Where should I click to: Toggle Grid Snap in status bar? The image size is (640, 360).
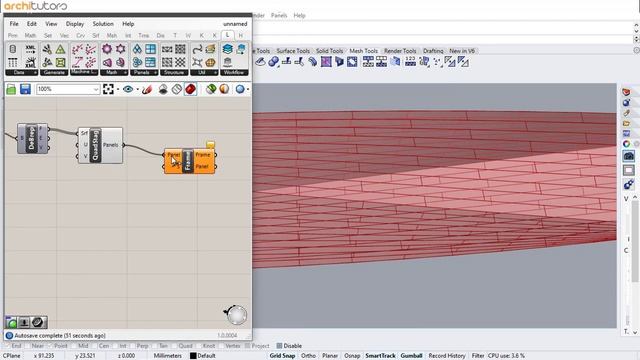[282, 356]
